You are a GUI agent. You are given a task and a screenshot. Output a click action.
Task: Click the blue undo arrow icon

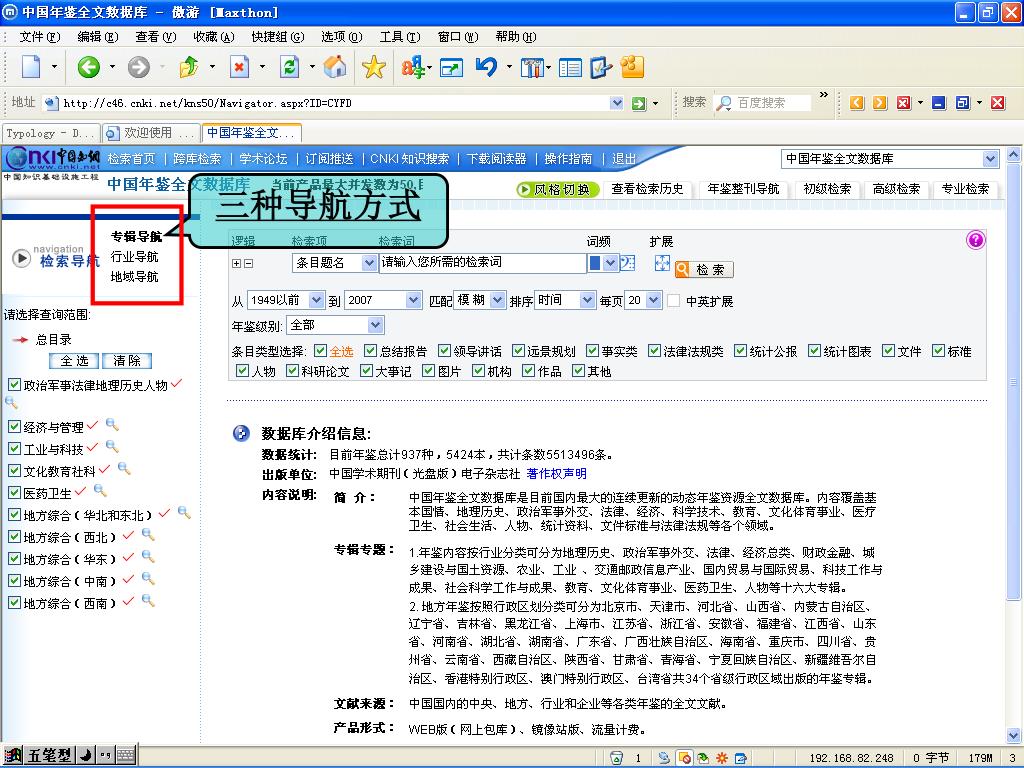pos(487,67)
